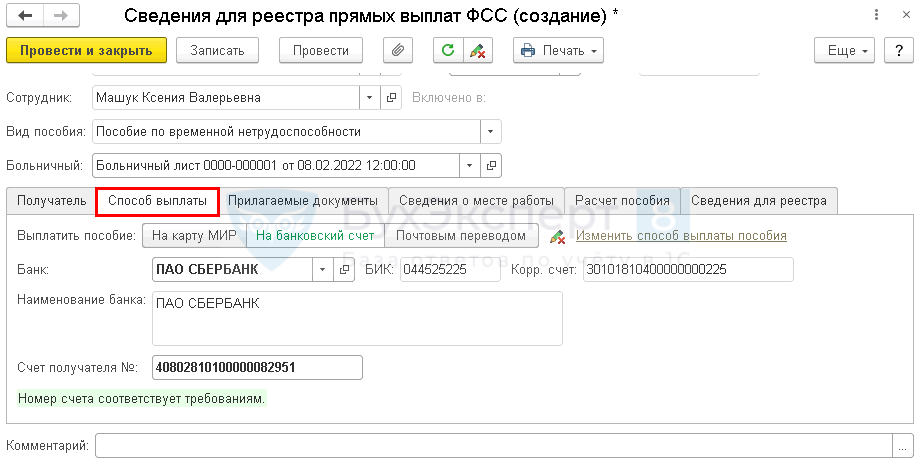Click the БИК field 044525225

(x=450, y=269)
